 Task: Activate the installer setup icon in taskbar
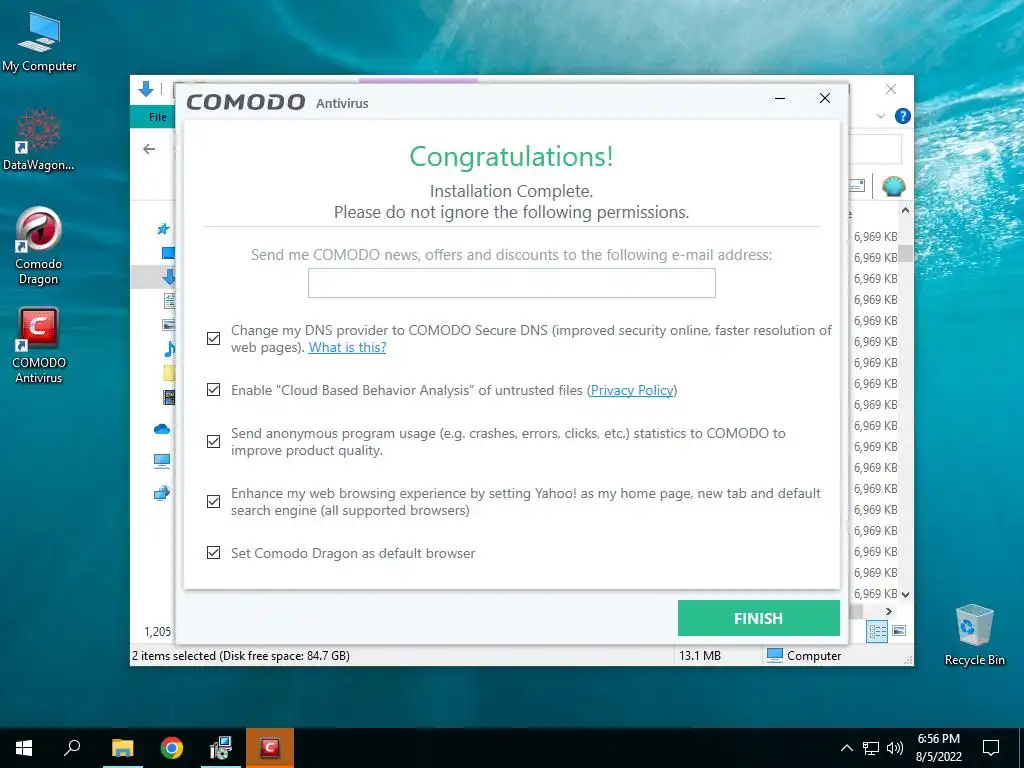tap(221, 748)
